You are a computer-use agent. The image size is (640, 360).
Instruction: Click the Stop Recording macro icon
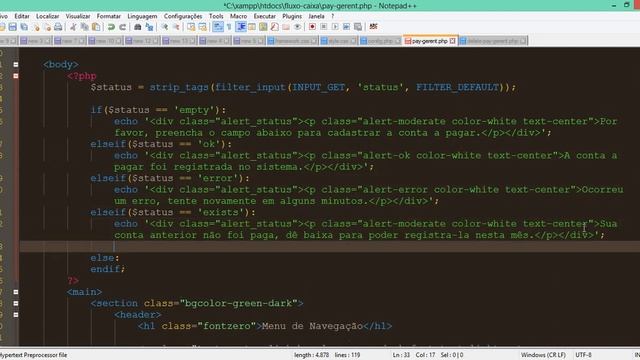pyautogui.click(x=324, y=27)
